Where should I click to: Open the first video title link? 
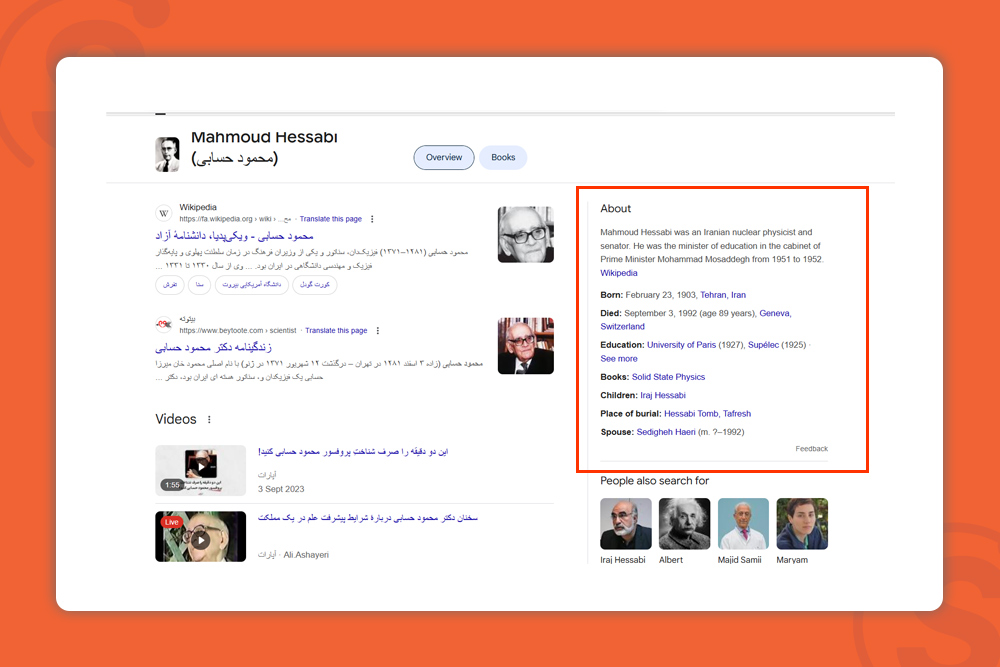(x=353, y=451)
